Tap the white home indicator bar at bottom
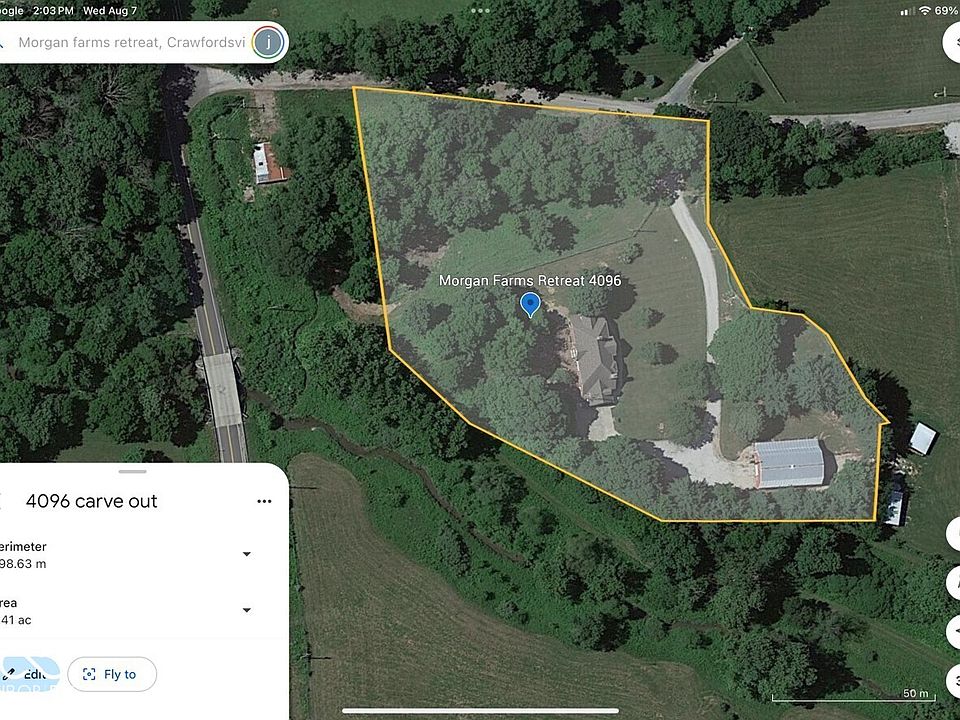This screenshot has height=720, width=960. point(481,711)
